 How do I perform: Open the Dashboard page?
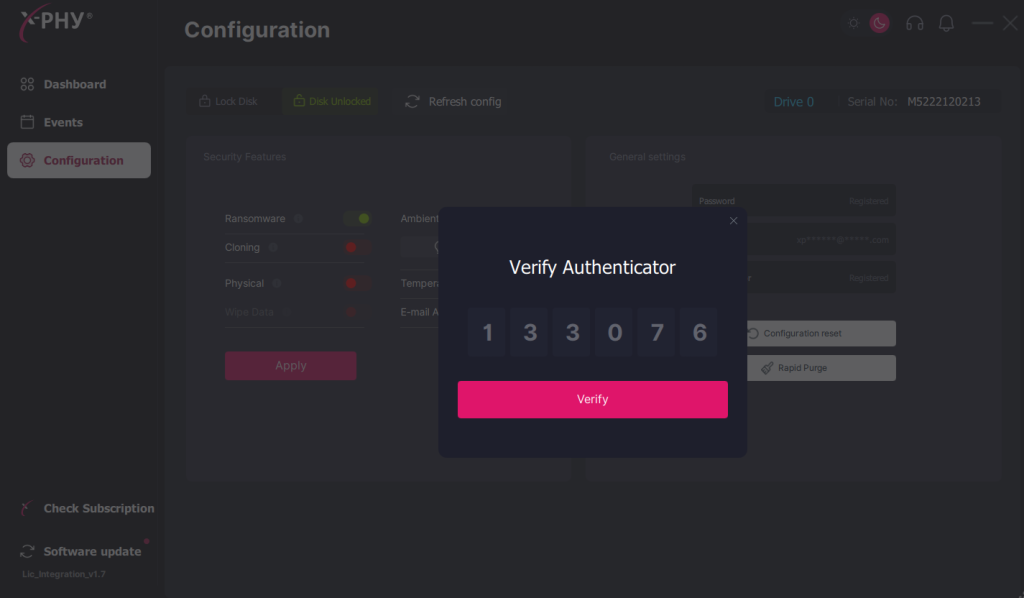click(75, 85)
